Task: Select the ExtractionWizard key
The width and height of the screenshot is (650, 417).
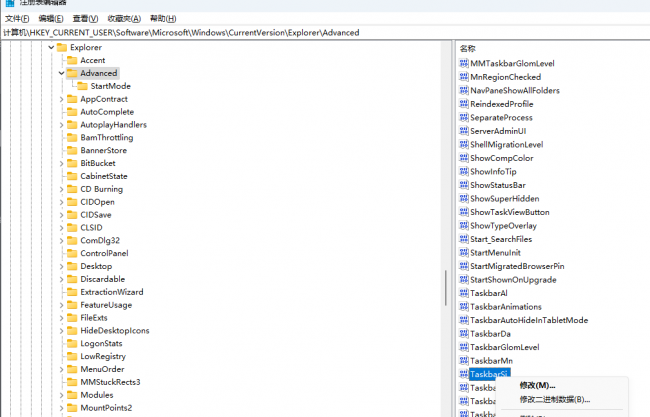Action: 112,292
